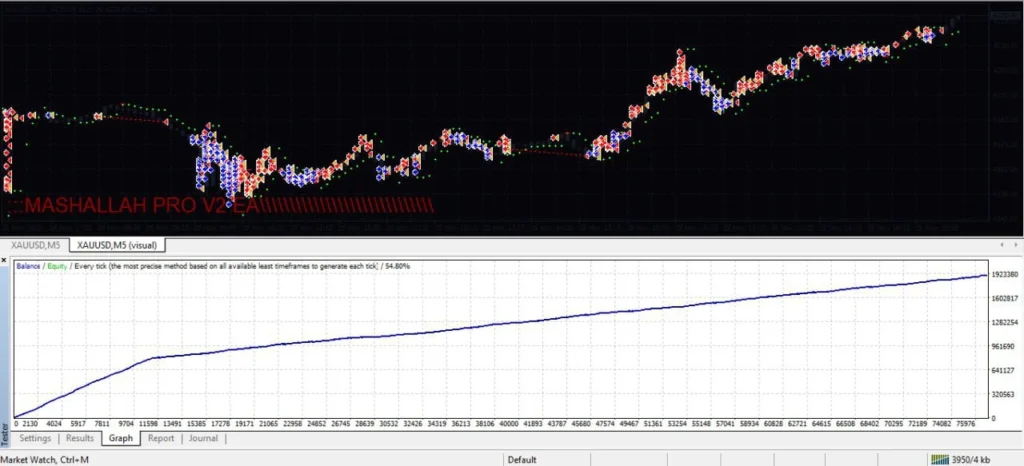The image size is (1024, 466).
Task: Select the Graph tab
Action: (121, 438)
